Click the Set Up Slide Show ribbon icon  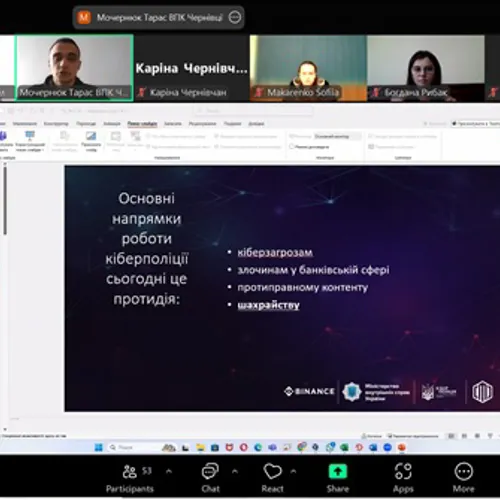pos(65,141)
